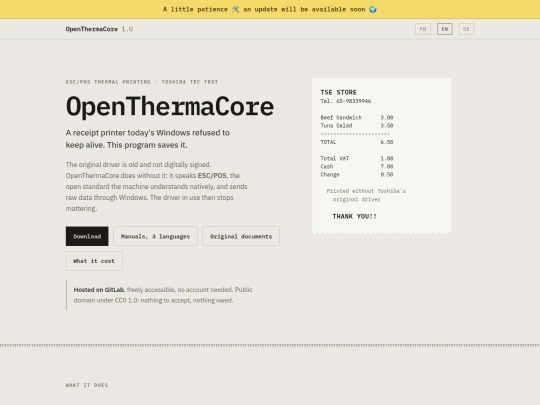Click the WHAT IT DOES section label

(87, 385)
